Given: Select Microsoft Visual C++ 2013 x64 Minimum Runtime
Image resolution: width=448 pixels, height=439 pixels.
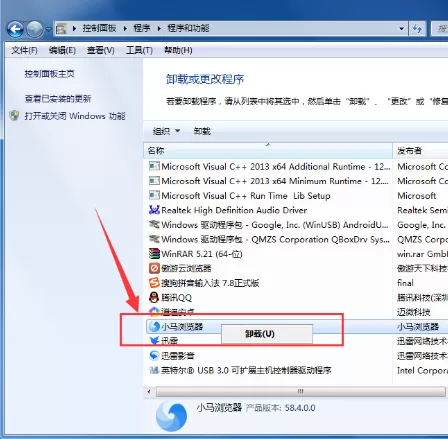Looking at the screenshot, I should click(275, 181).
